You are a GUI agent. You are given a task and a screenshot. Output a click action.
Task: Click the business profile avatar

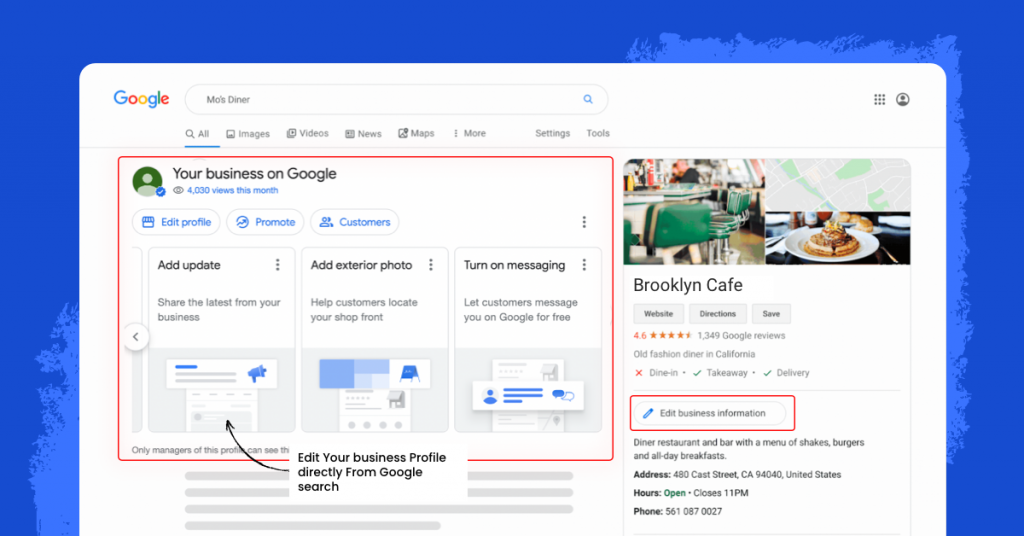click(147, 181)
